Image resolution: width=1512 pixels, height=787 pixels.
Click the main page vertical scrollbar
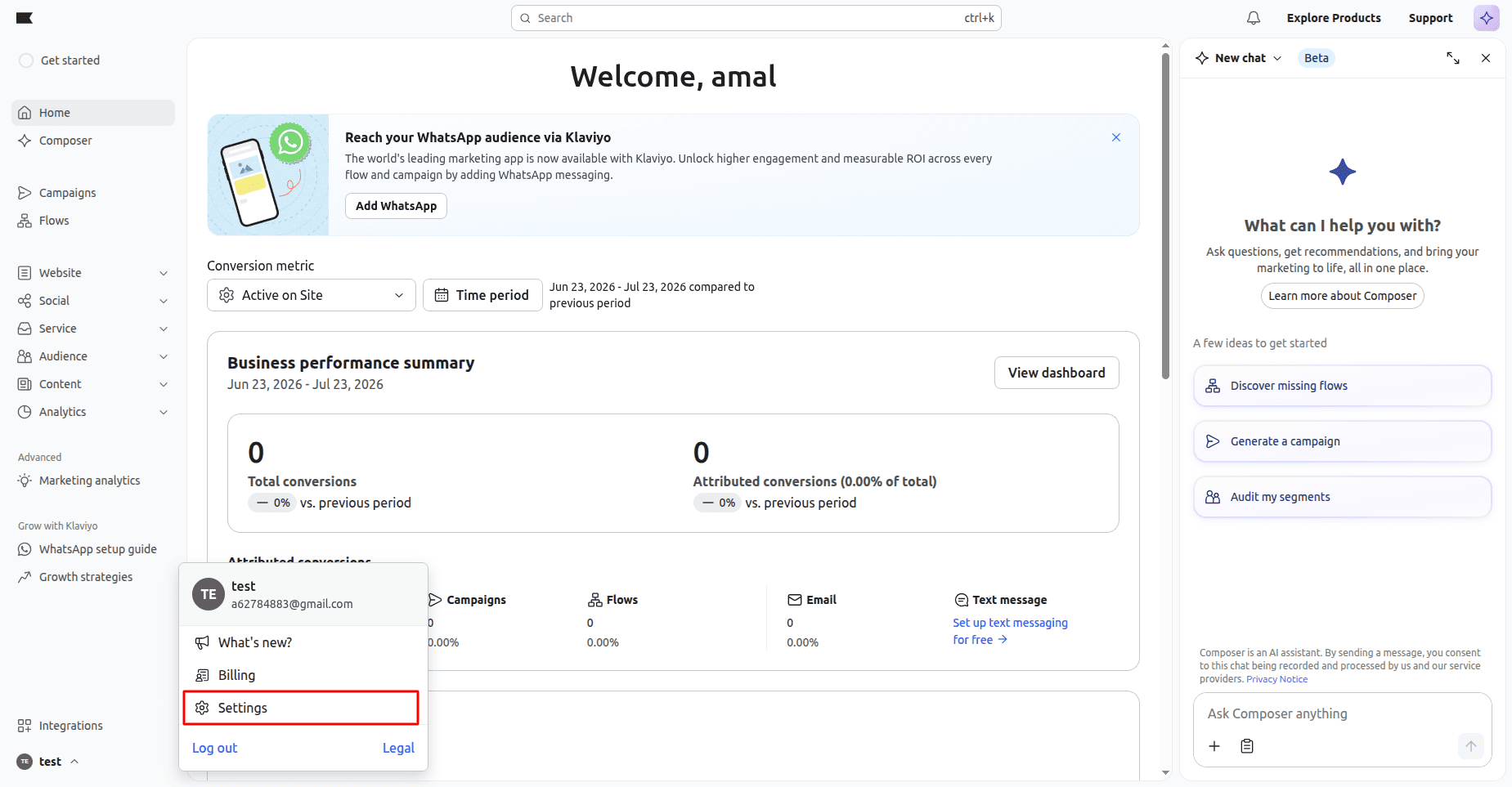click(x=1165, y=217)
